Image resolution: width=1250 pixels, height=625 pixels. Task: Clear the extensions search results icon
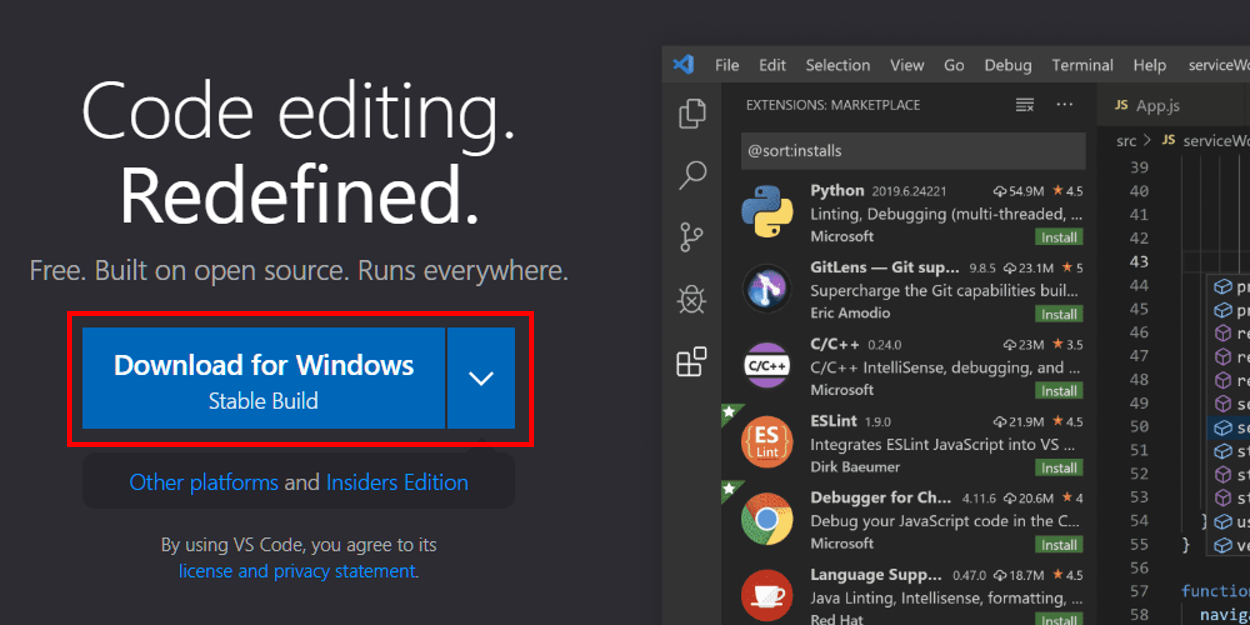(x=1024, y=105)
